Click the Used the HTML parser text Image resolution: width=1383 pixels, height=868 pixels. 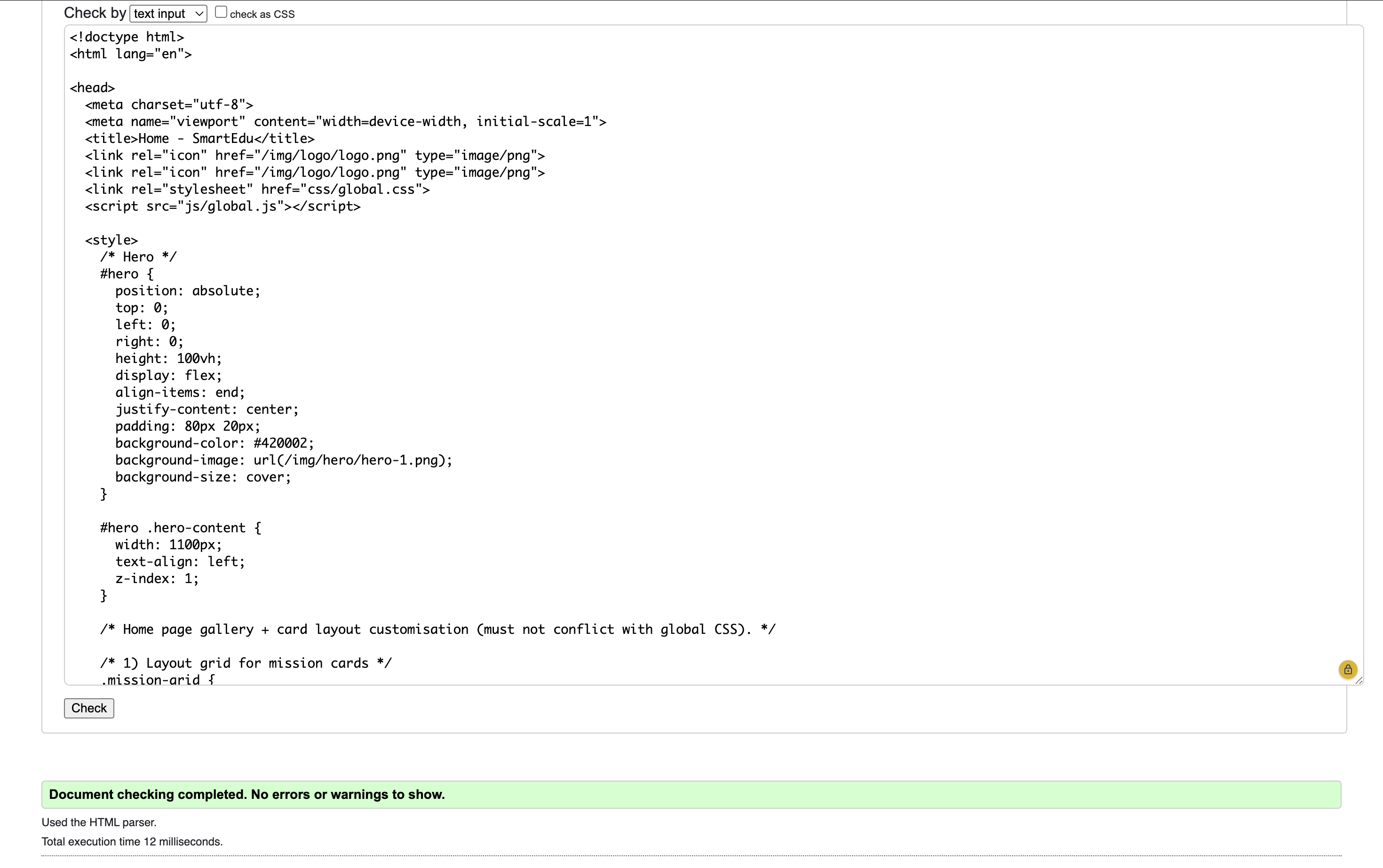point(99,822)
